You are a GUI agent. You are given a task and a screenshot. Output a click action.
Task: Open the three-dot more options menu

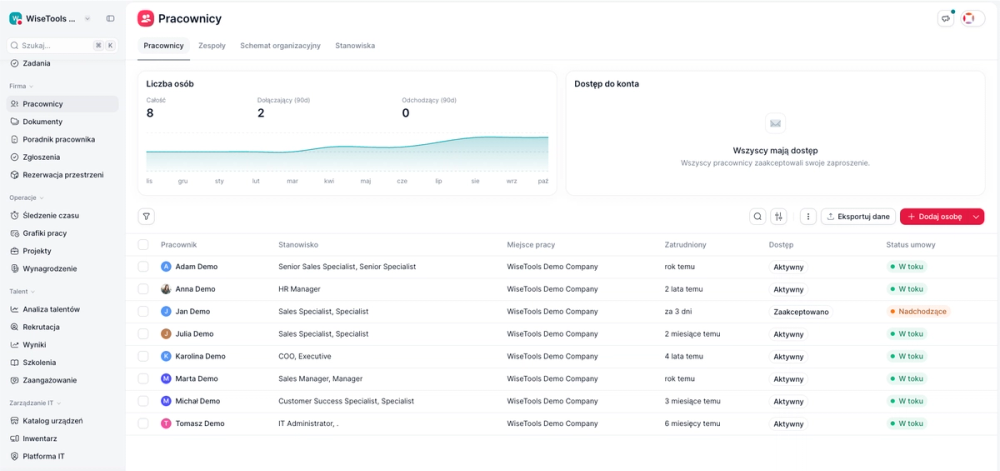click(808, 217)
